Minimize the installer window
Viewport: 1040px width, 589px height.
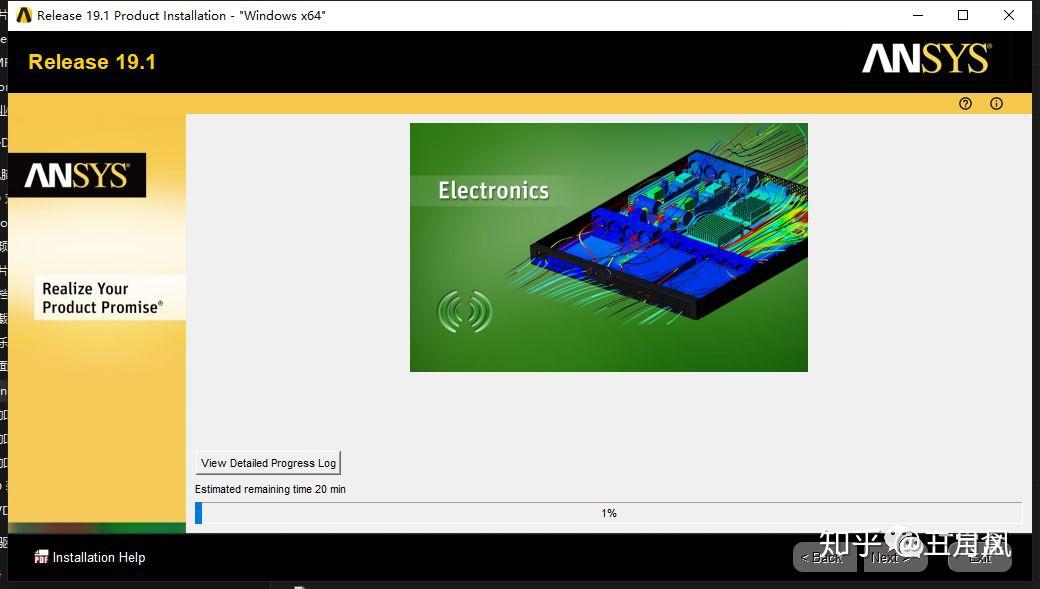(x=918, y=15)
